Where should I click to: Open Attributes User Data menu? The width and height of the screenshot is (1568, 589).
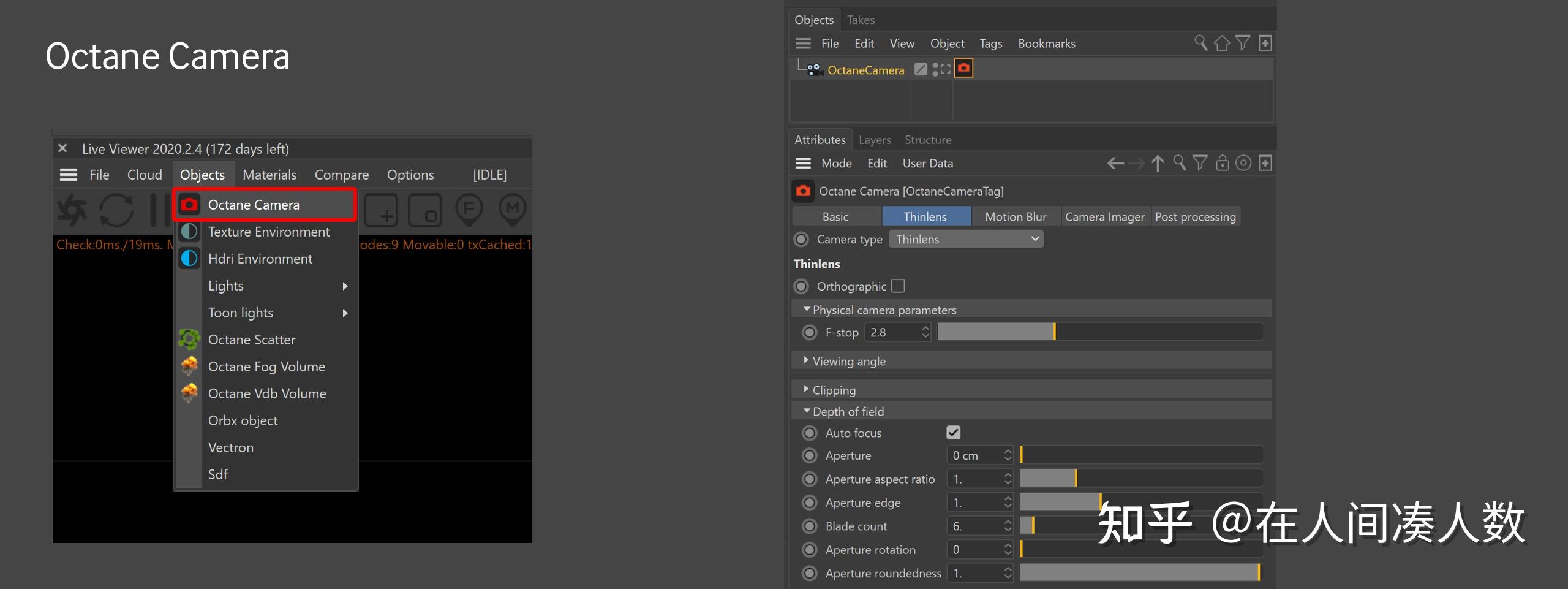tap(928, 164)
